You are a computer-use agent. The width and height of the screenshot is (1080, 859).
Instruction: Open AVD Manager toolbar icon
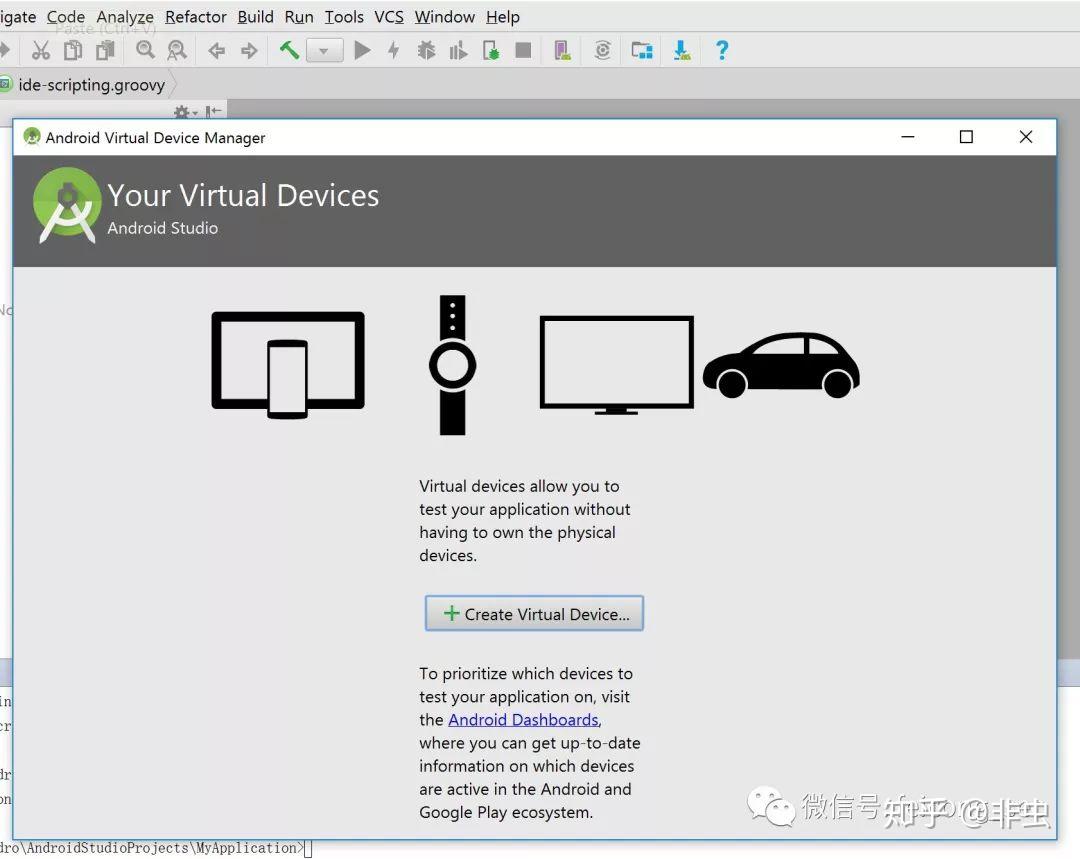tap(562, 50)
